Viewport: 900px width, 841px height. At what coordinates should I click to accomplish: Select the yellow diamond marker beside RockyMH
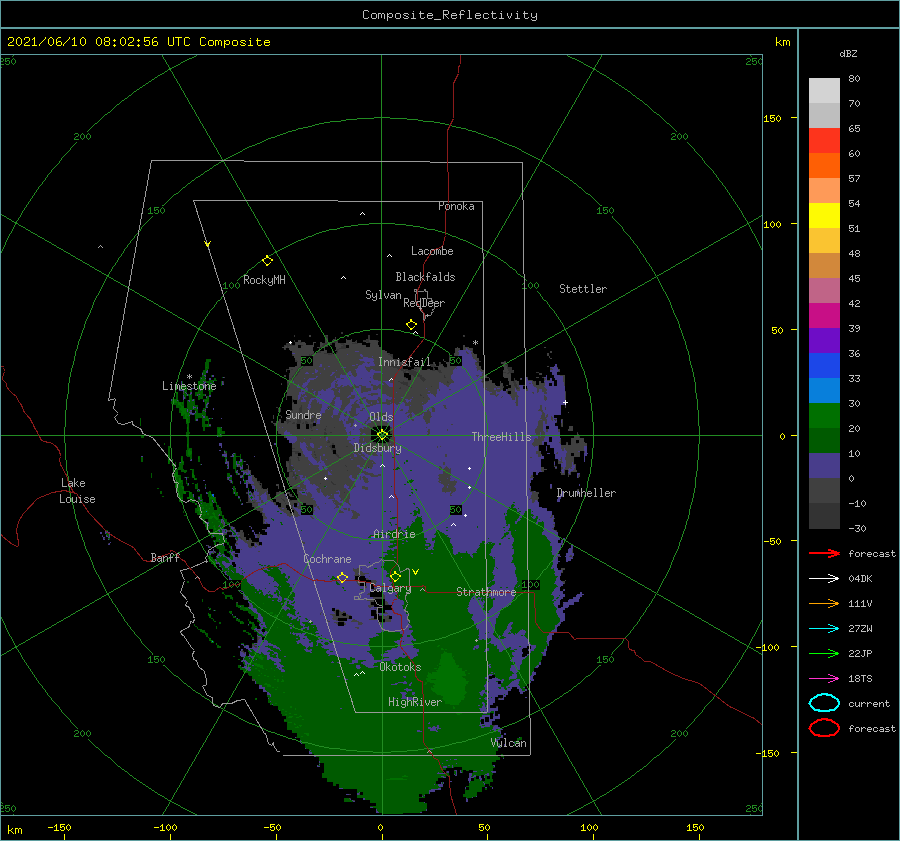coord(267,261)
